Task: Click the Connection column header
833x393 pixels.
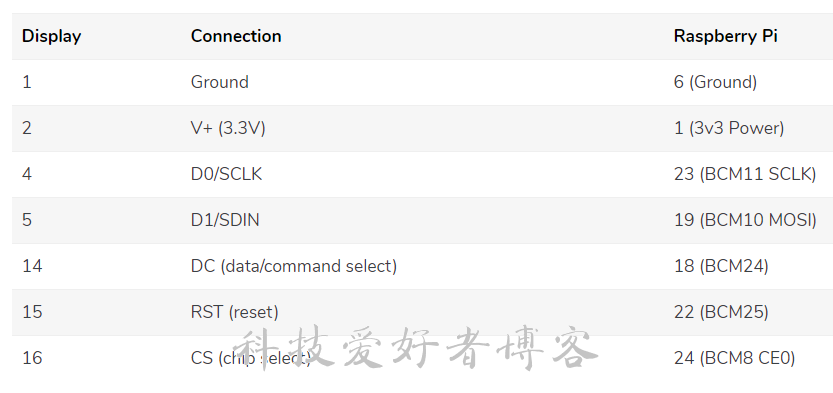Action: (236, 36)
